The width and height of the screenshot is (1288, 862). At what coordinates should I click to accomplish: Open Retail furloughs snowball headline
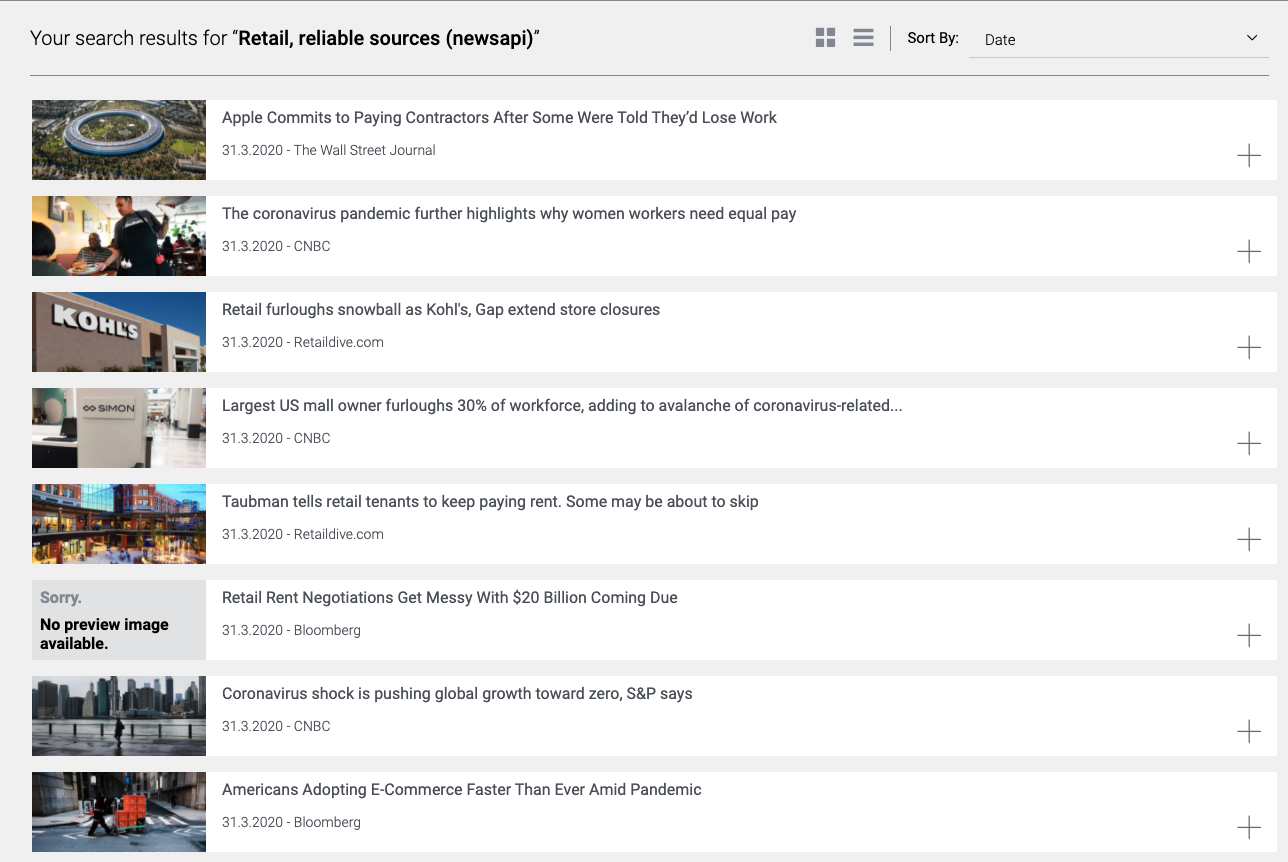click(x=441, y=310)
